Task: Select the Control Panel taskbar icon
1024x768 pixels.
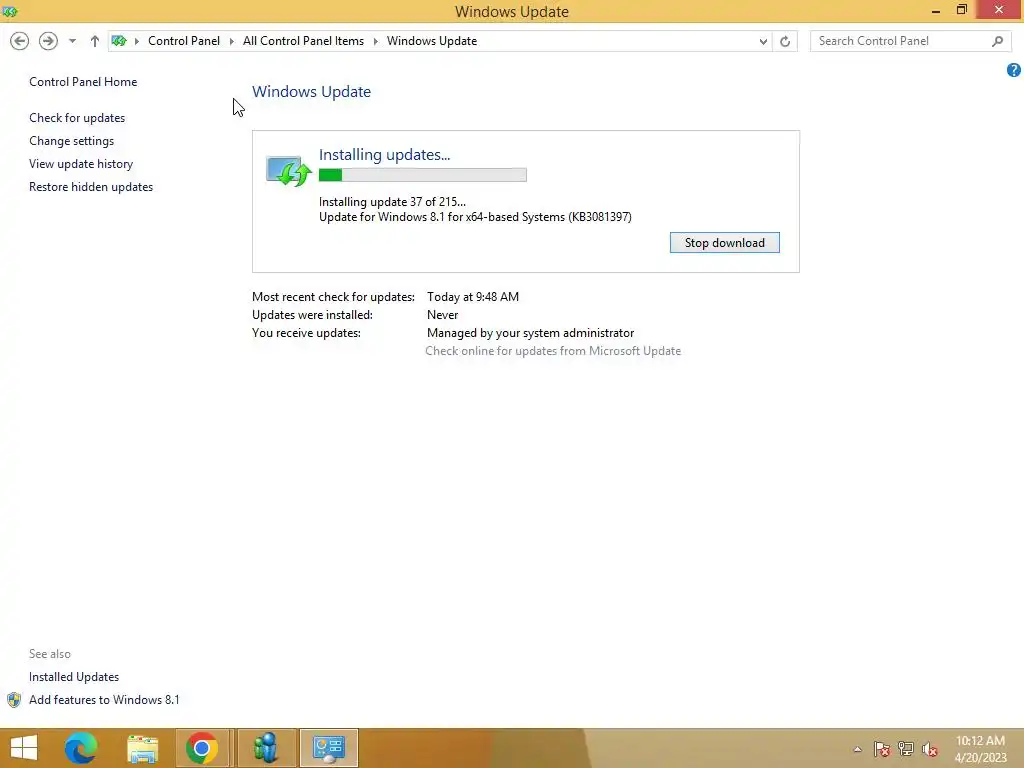Action: [x=328, y=748]
